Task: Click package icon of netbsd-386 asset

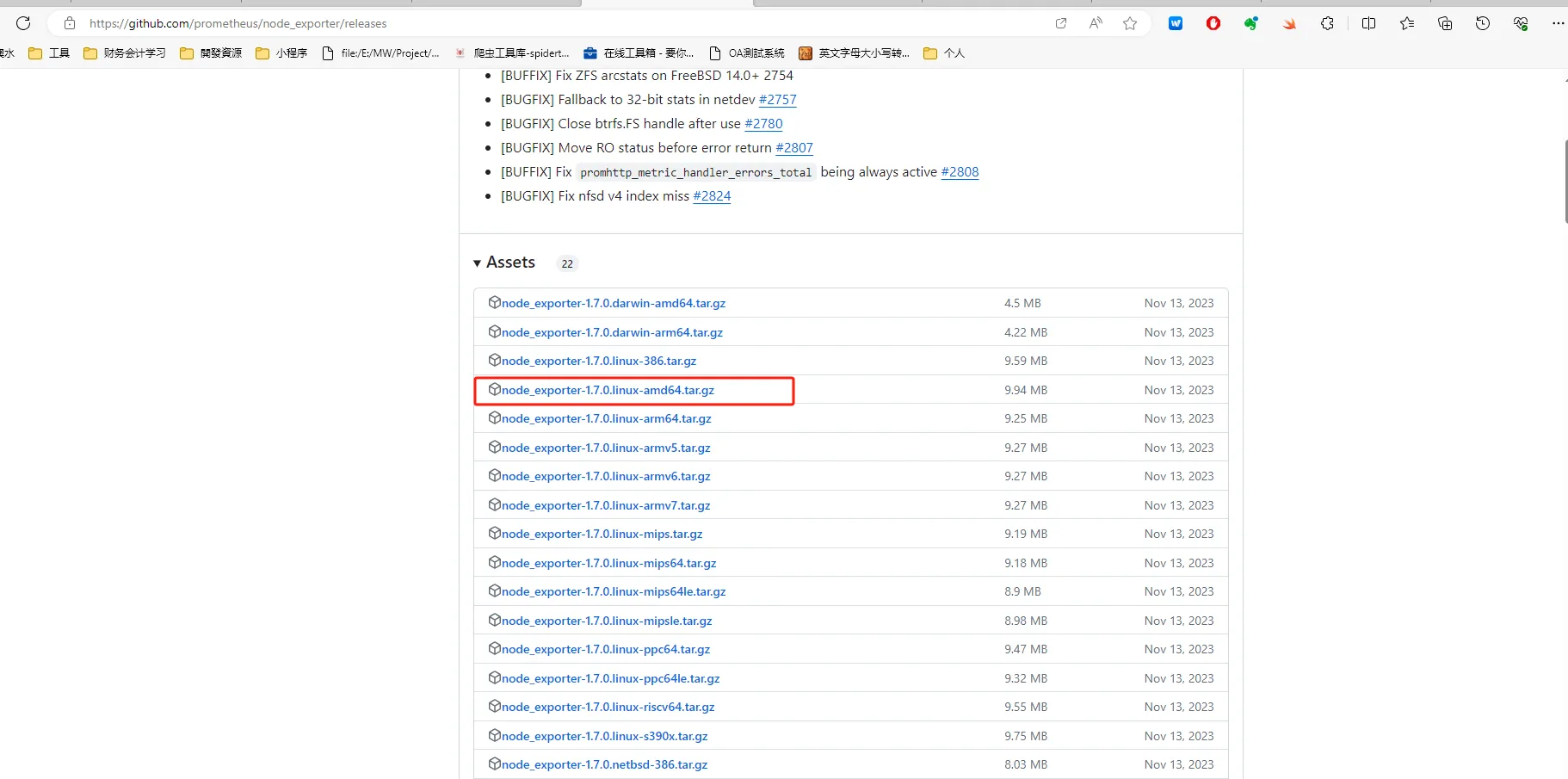Action: click(495, 764)
